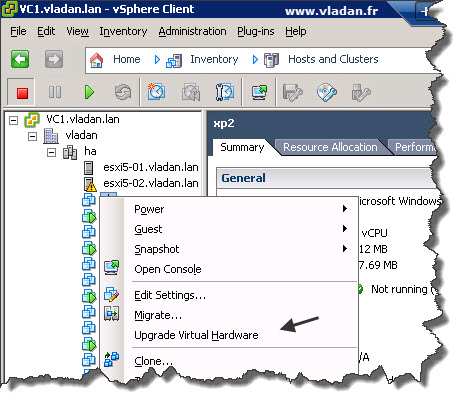Collapse the ha cluster node
This screenshot has width=468, height=410.
pyautogui.click(x=51, y=153)
